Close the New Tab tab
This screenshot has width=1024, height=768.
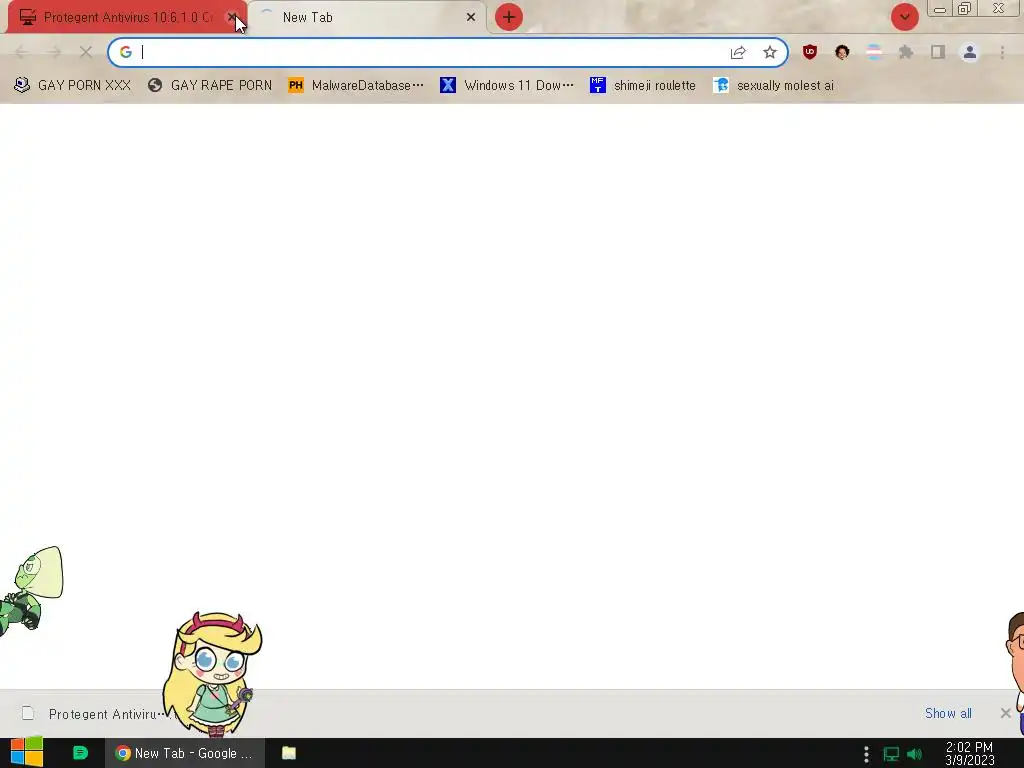point(471,17)
